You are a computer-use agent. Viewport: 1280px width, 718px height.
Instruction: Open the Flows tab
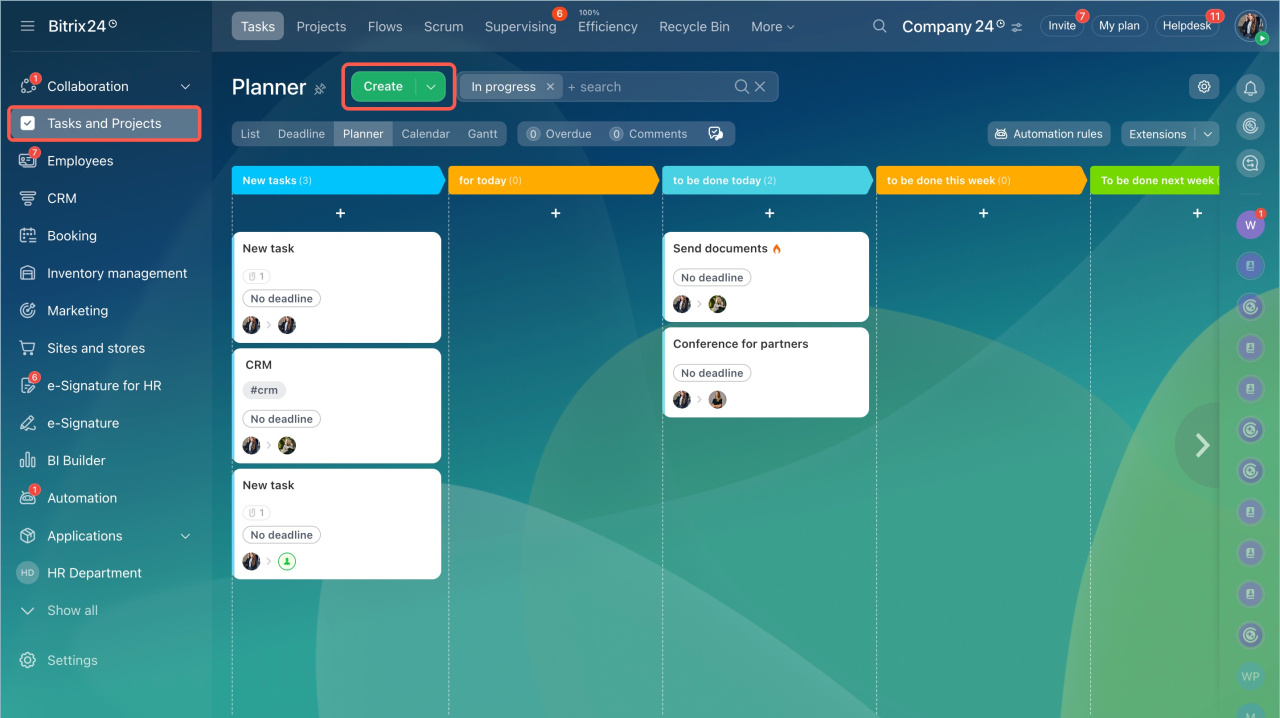(x=385, y=27)
